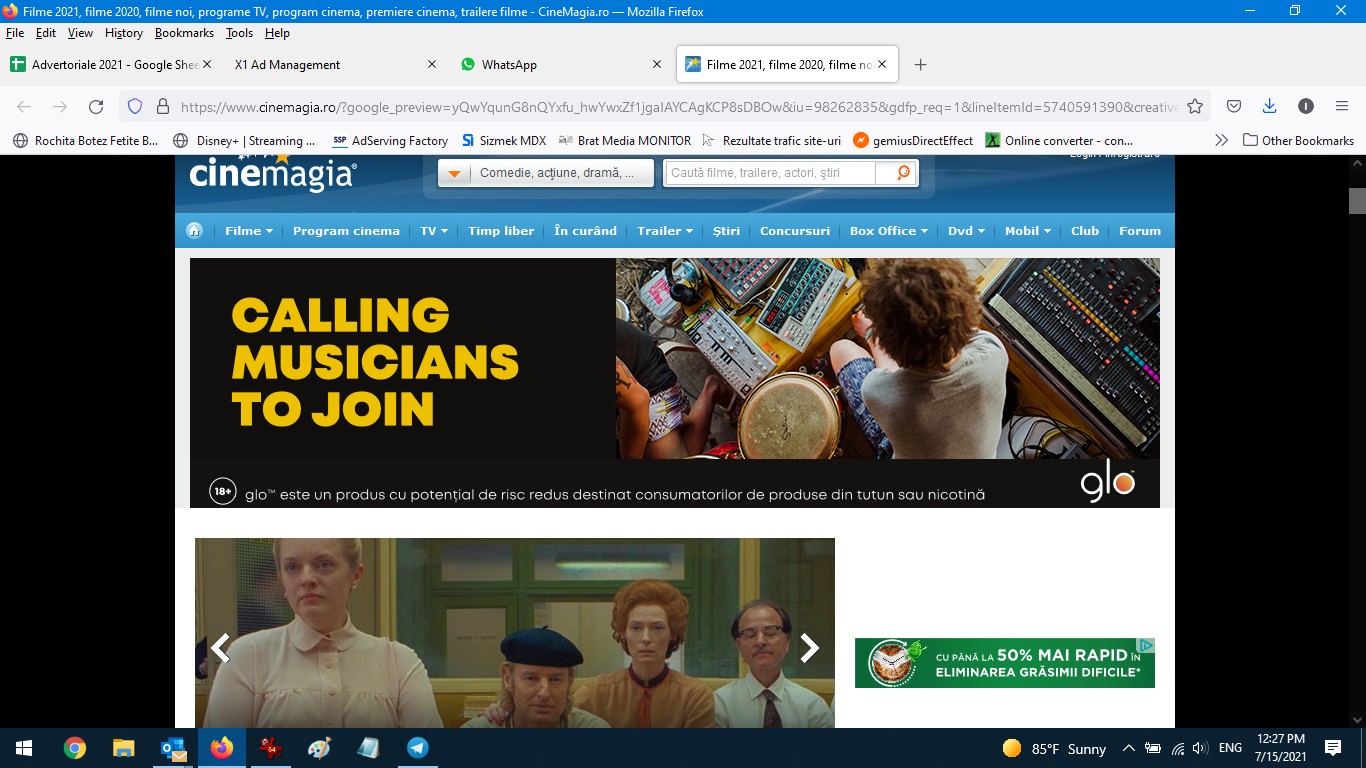This screenshot has height=768, width=1366.
Task: Open the Firefox hamburger menu
Action: 1342,106
